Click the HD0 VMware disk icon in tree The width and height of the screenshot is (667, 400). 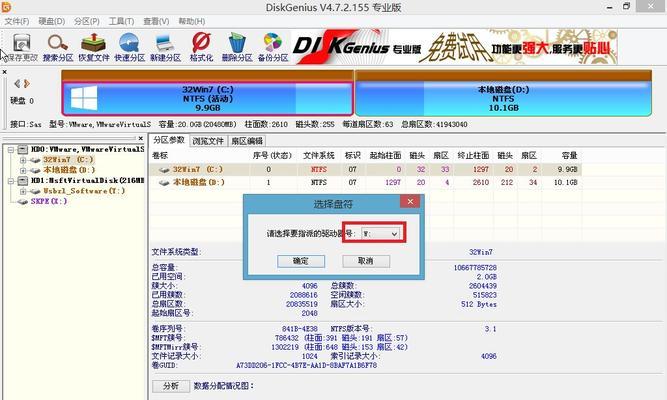tap(23, 149)
